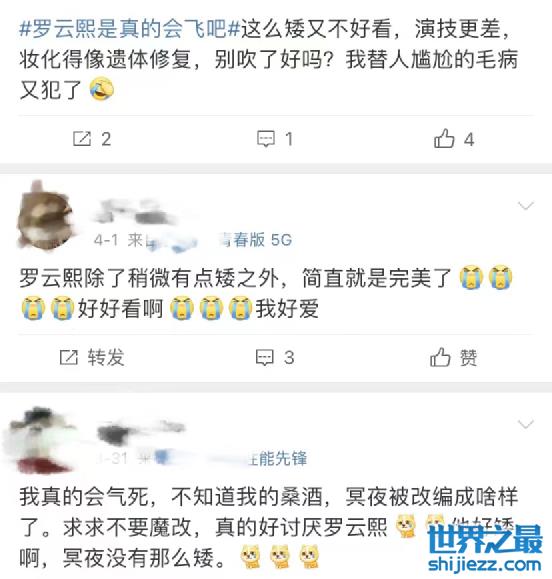Open the third post text about 冥夜
Image resolution: width=552 pixels, height=579 pixels.
269,527
